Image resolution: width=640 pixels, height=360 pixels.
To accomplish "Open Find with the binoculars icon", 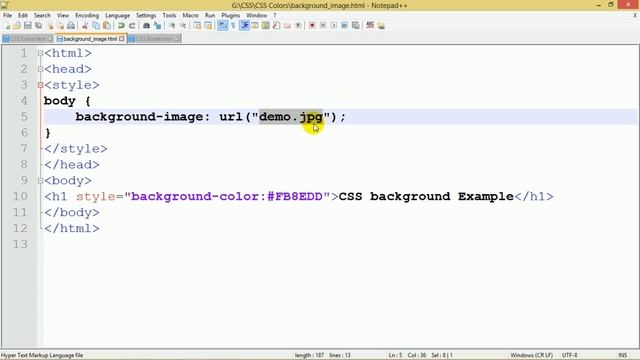I will 146,26.
